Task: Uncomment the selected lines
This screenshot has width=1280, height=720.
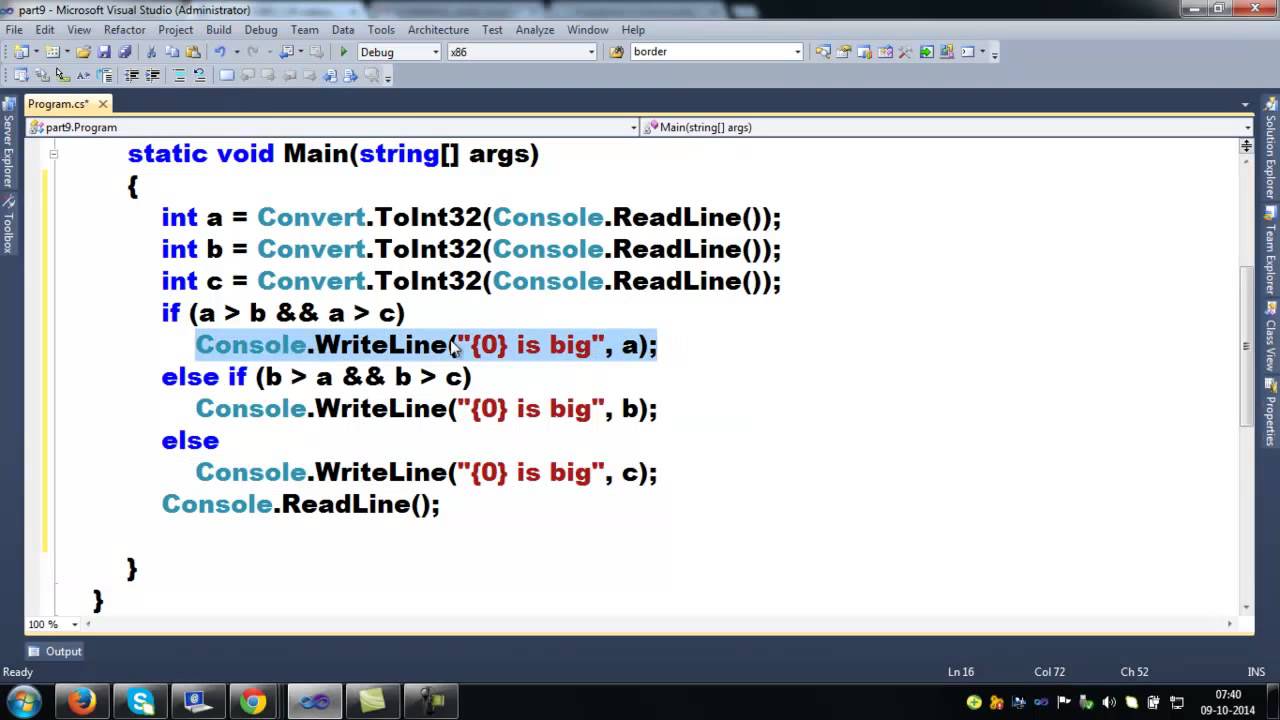Action: coord(199,75)
